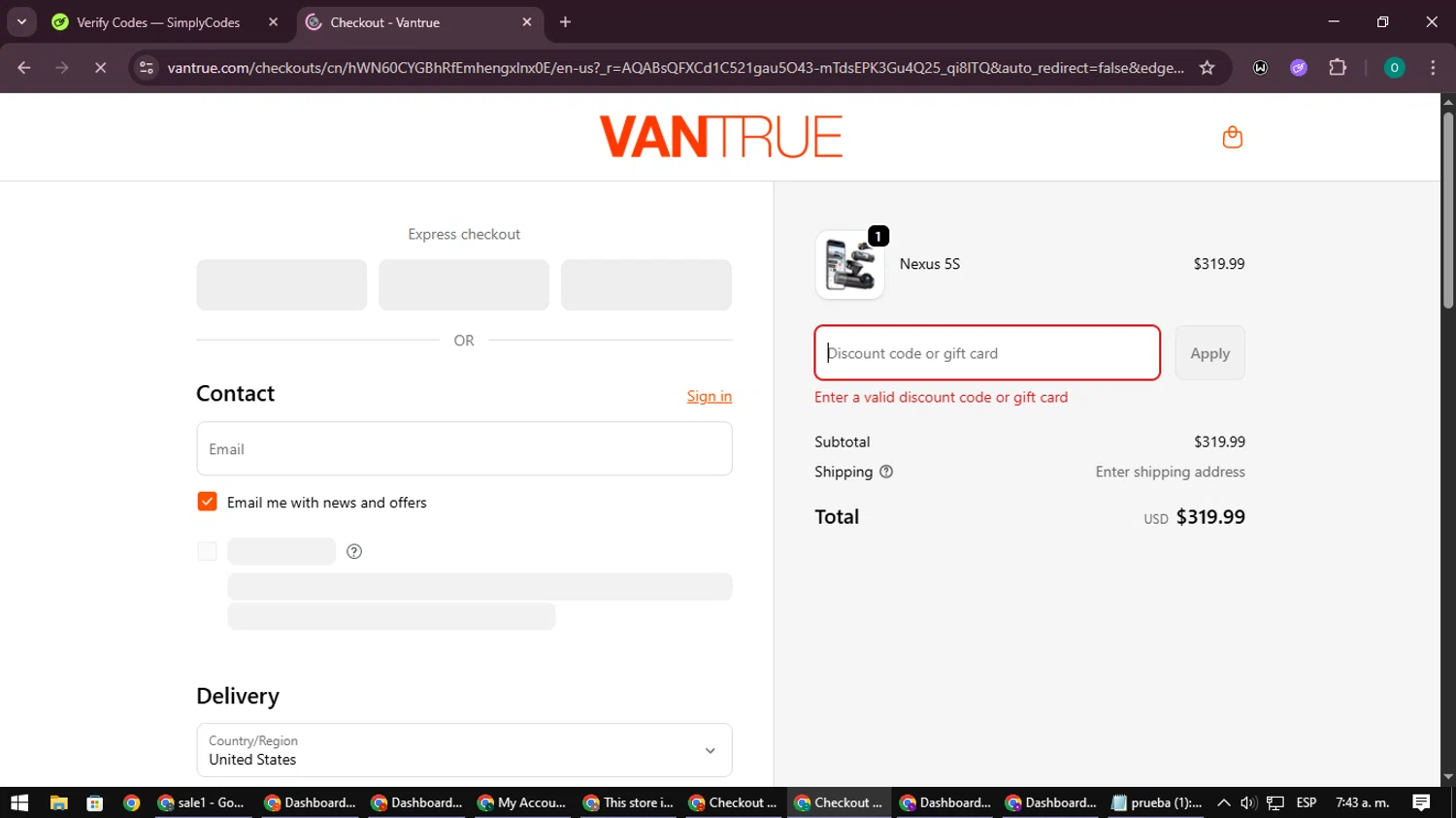Open the site information icon in address bar

click(x=147, y=68)
